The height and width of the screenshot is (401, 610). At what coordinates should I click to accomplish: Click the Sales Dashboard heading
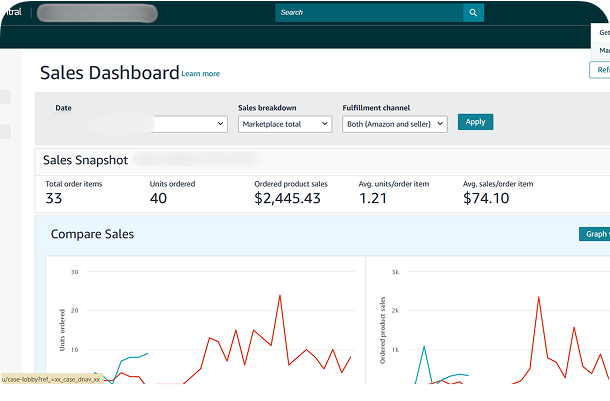pyautogui.click(x=109, y=72)
